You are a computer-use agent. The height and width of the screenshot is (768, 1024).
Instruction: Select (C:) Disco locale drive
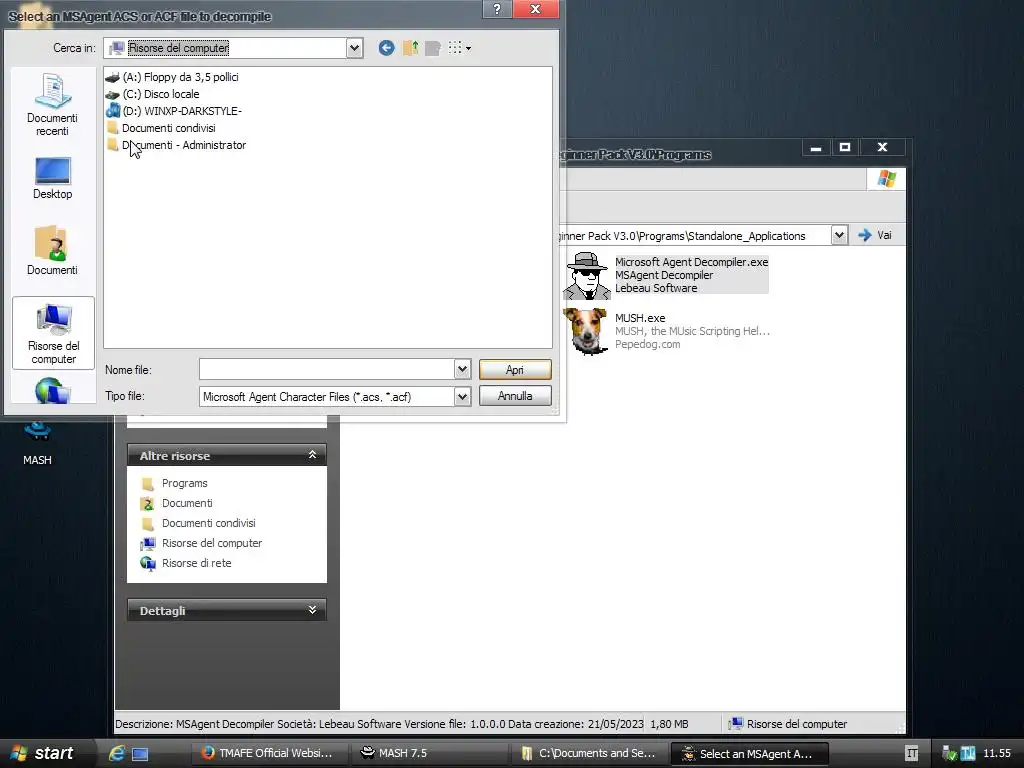coord(152,94)
